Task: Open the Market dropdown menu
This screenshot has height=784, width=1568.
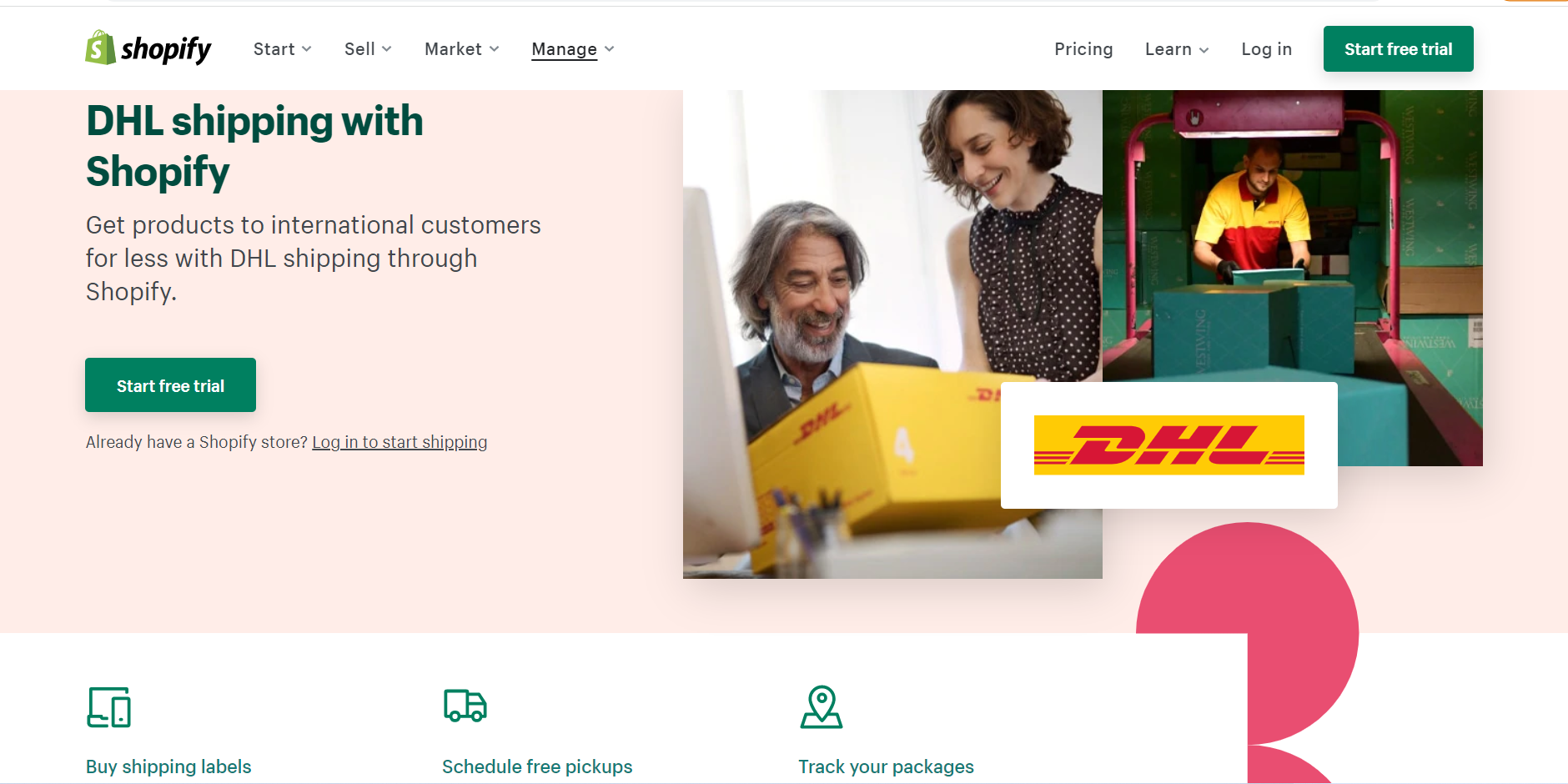Action: point(462,49)
